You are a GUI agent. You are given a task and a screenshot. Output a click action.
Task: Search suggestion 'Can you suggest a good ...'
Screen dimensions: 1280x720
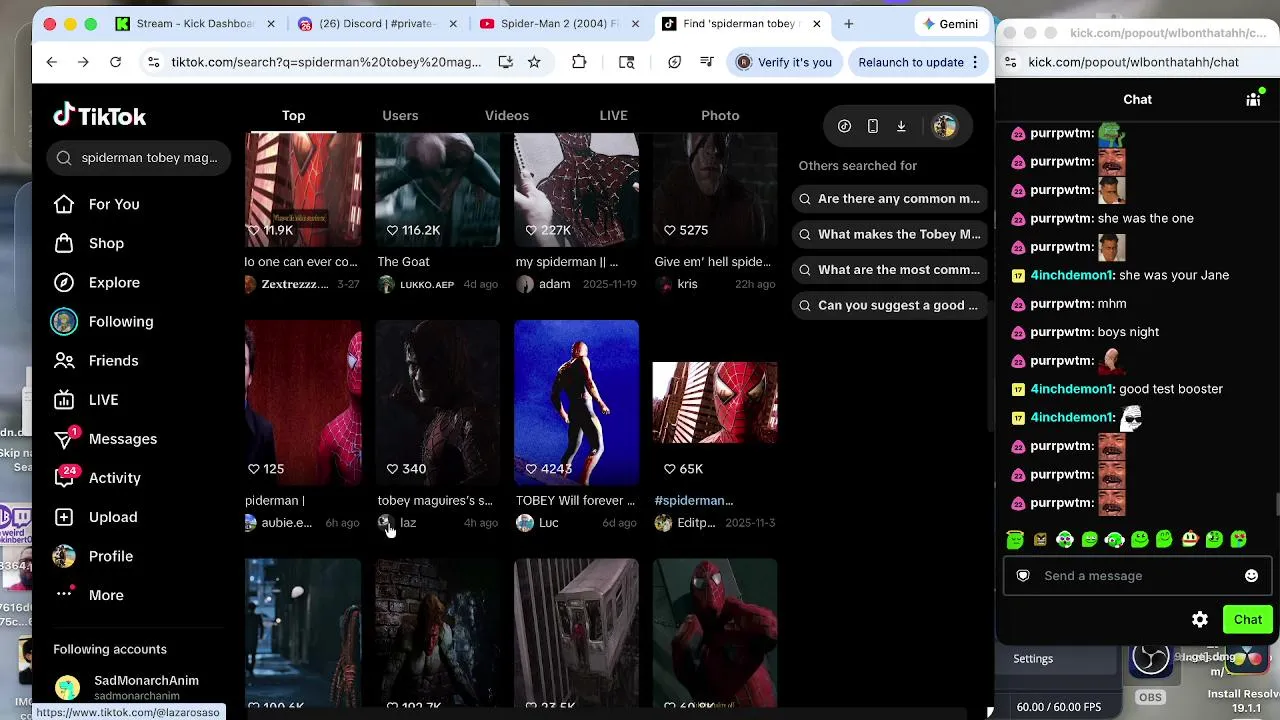(x=889, y=305)
